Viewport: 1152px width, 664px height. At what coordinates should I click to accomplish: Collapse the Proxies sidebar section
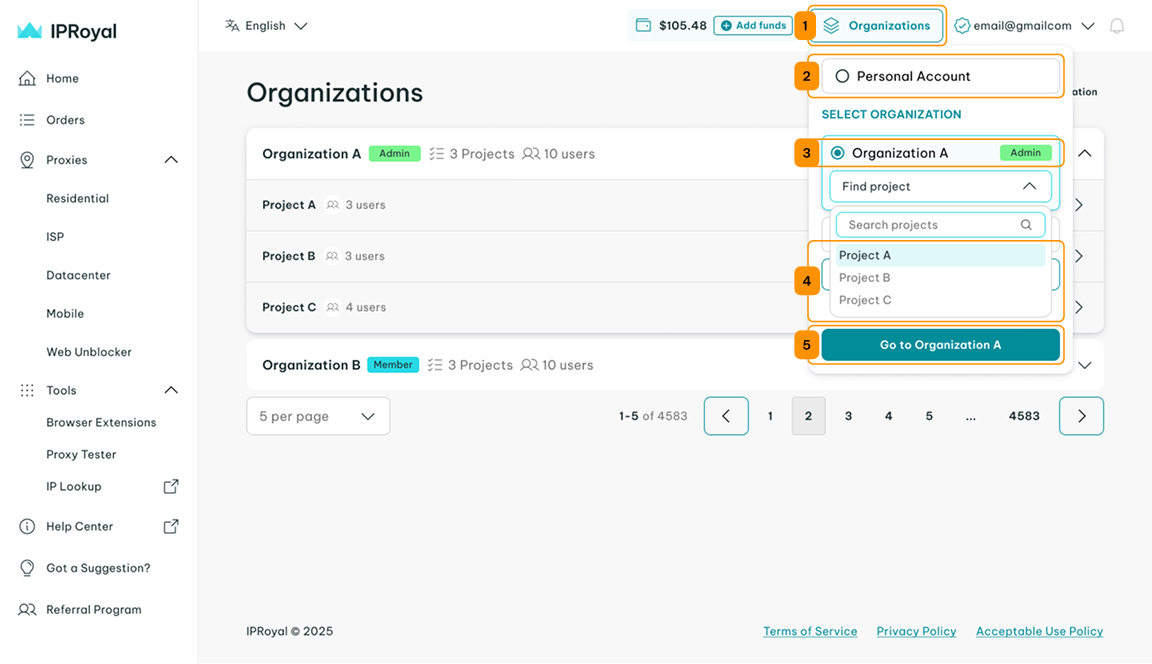pos(171,160)
